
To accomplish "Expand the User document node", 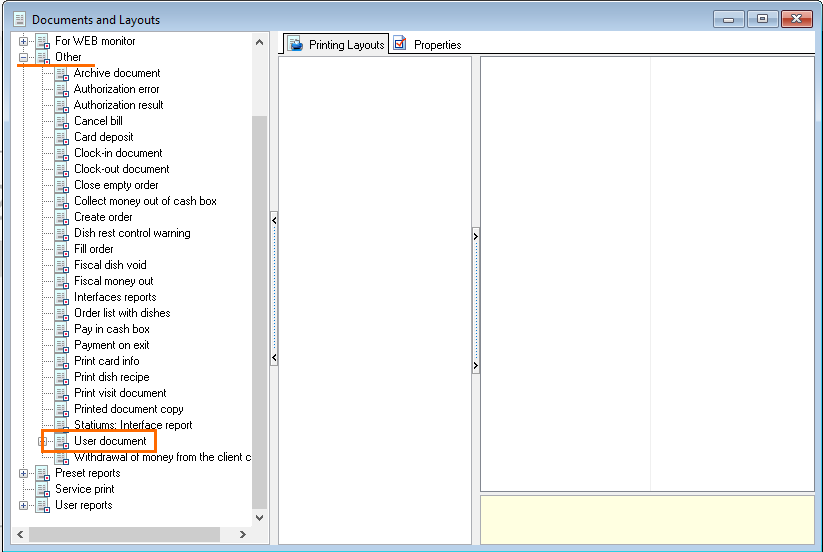I will pos(43,441).
